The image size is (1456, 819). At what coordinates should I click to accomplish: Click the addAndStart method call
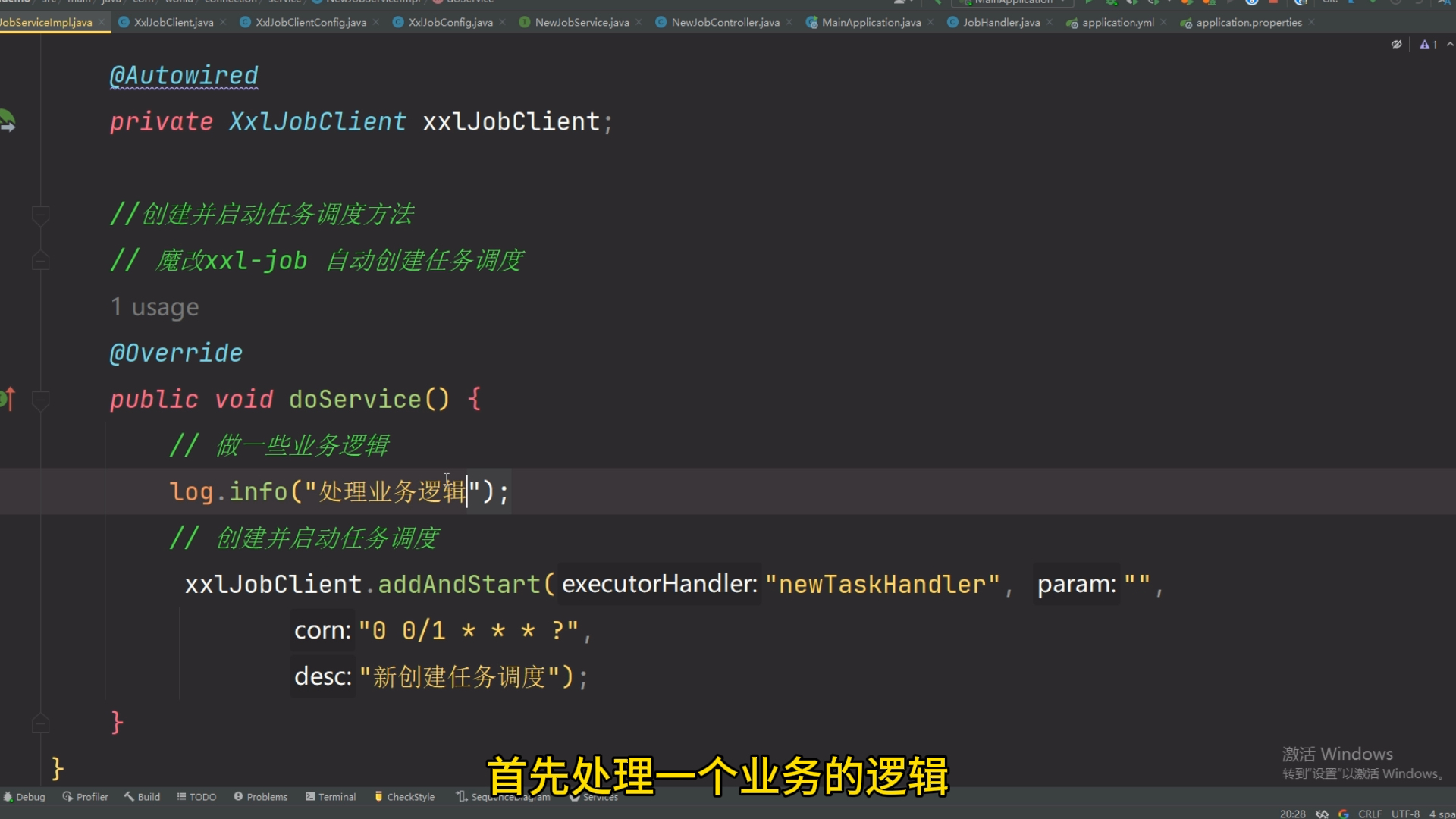[459, 584]
